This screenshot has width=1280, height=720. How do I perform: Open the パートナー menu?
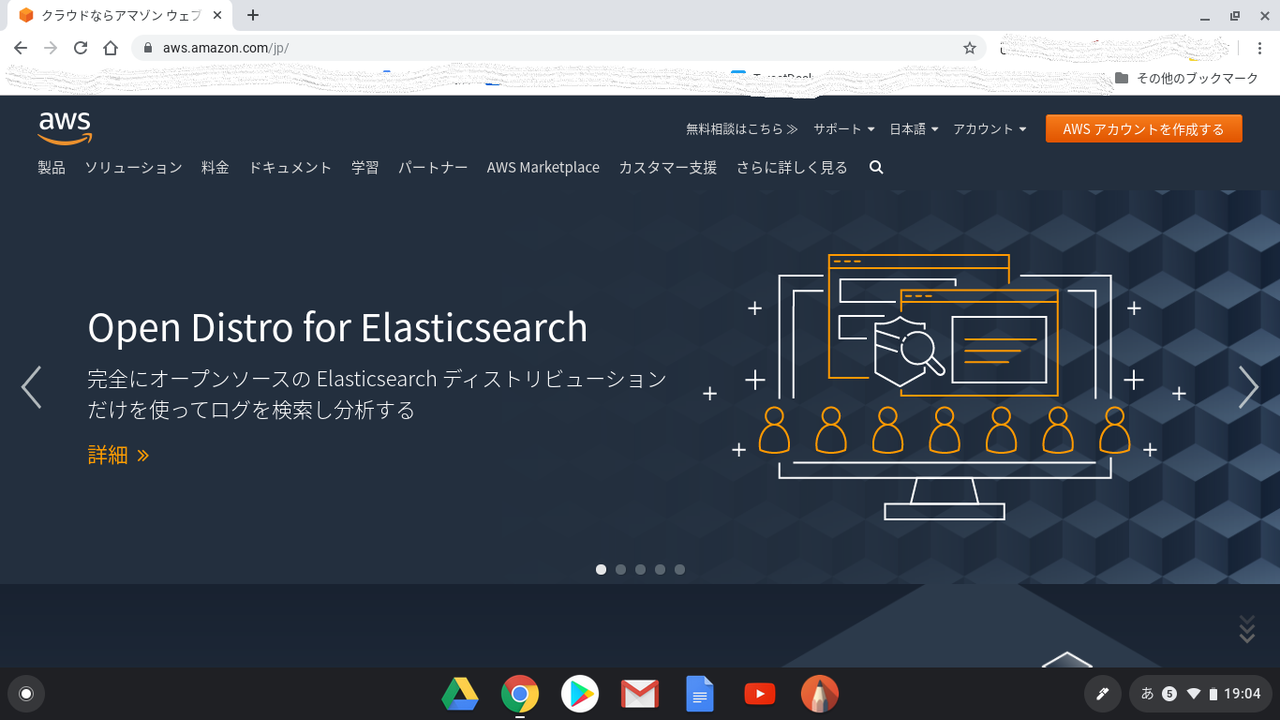coord(433,168)
